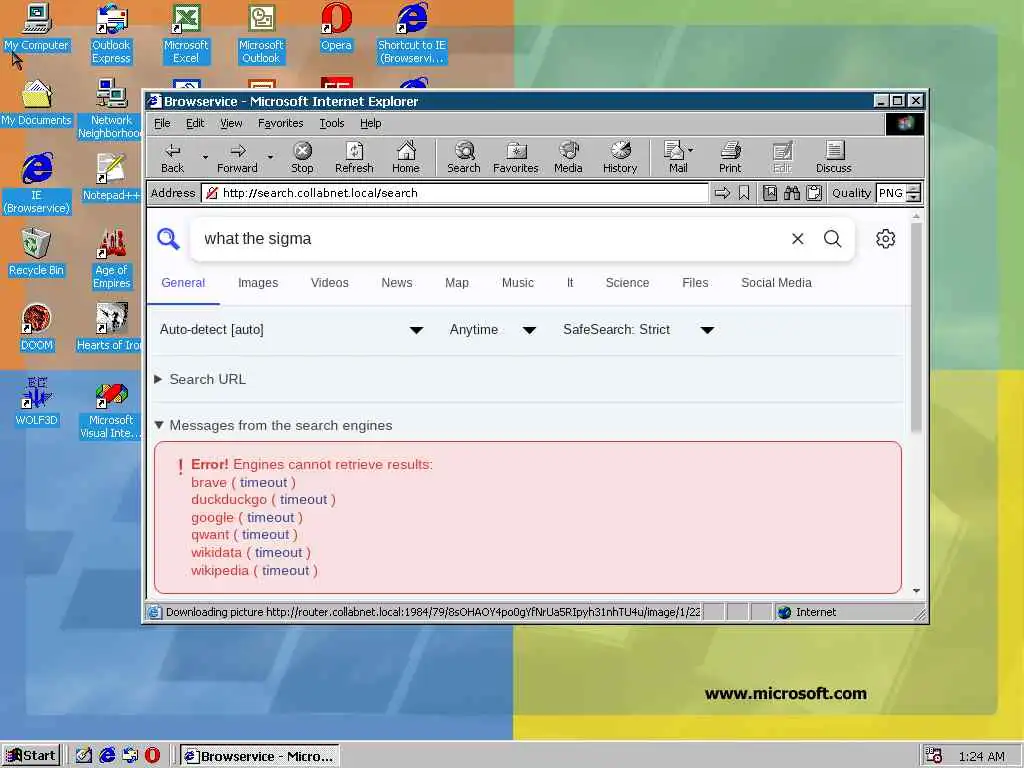1024x768 pixels.
Task: Open the View menu
Action: (x=231, y=123)
